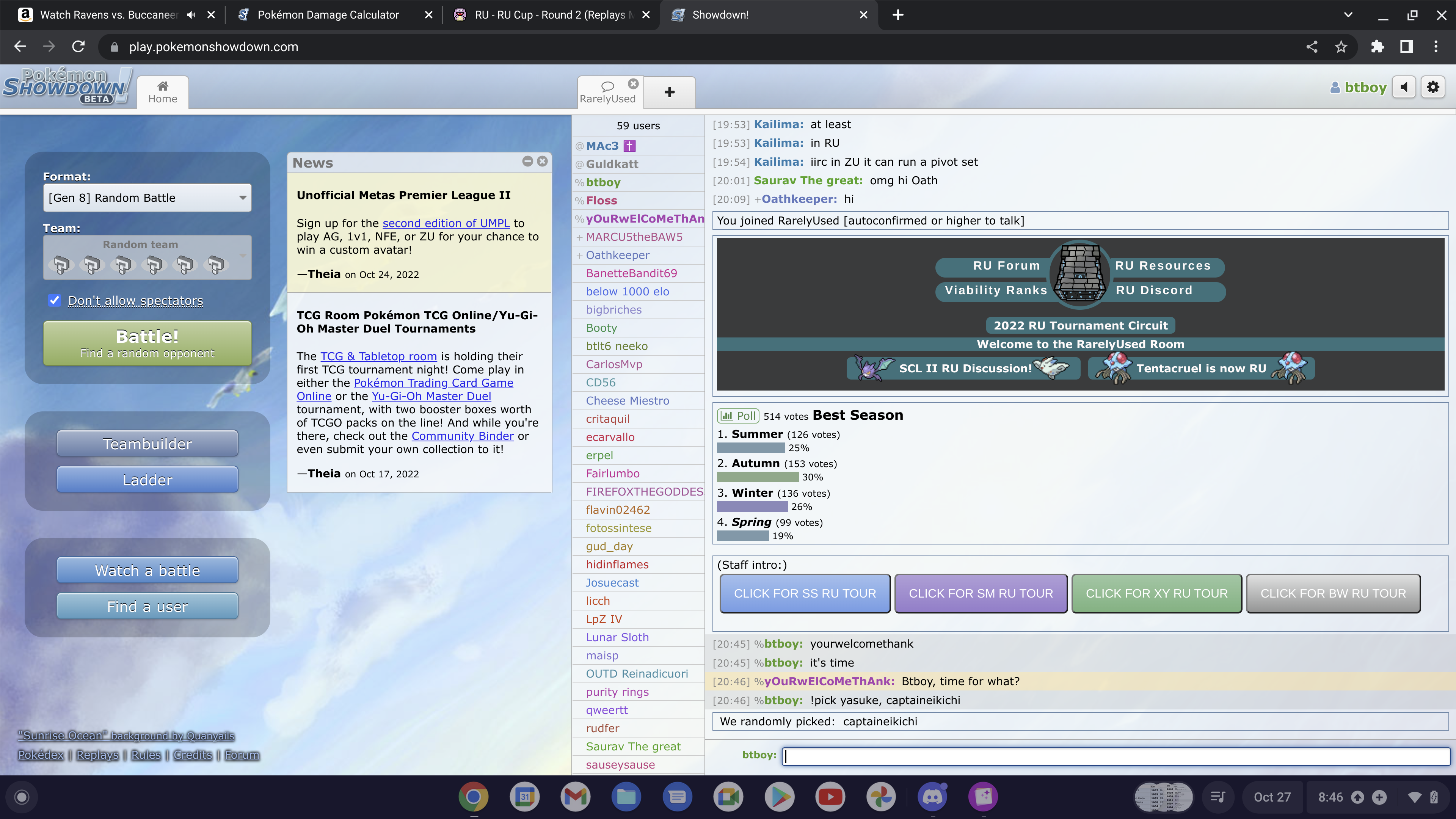Open Gmail from the shelf

[576, 797]
